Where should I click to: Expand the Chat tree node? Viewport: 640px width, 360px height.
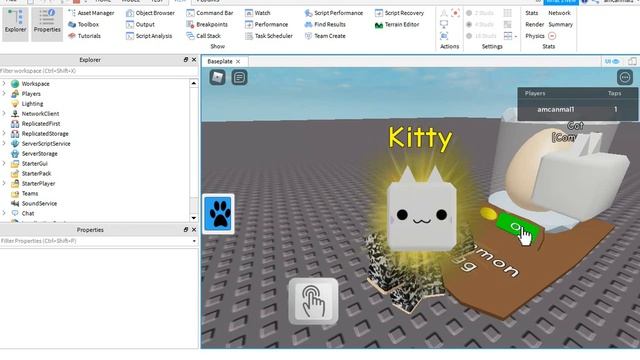tap(4, 213)
